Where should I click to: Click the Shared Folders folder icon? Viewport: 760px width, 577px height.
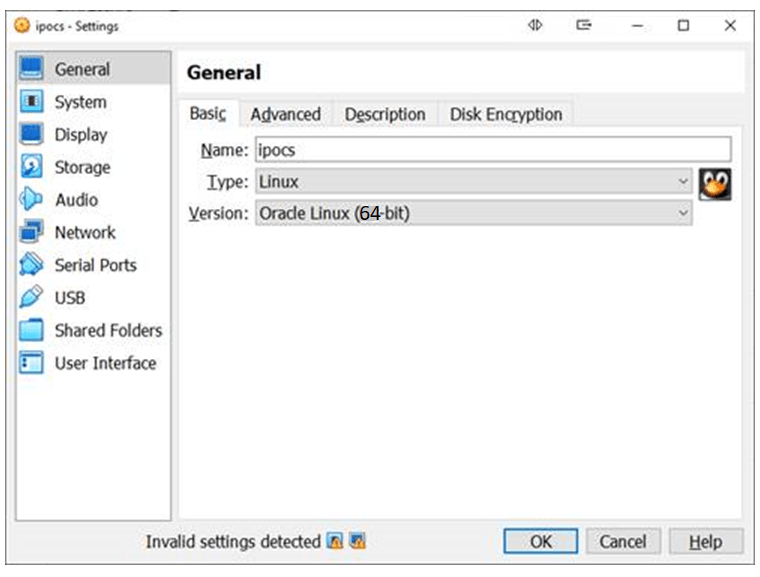[31, 330]
